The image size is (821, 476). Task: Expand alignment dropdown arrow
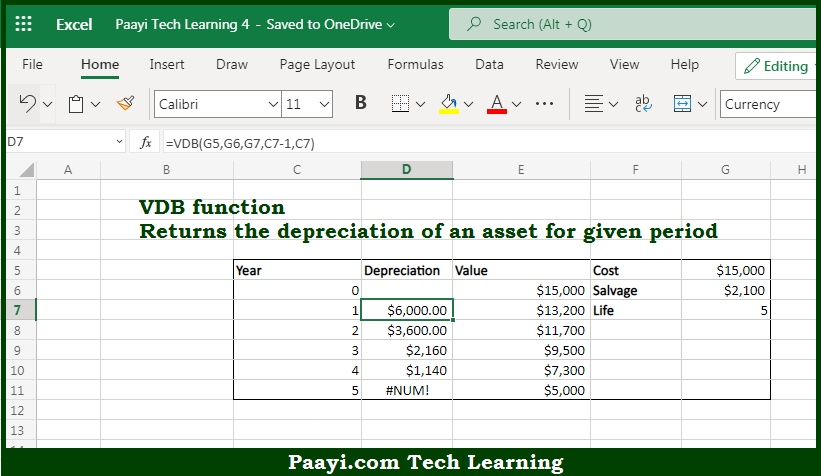[614, 104]
